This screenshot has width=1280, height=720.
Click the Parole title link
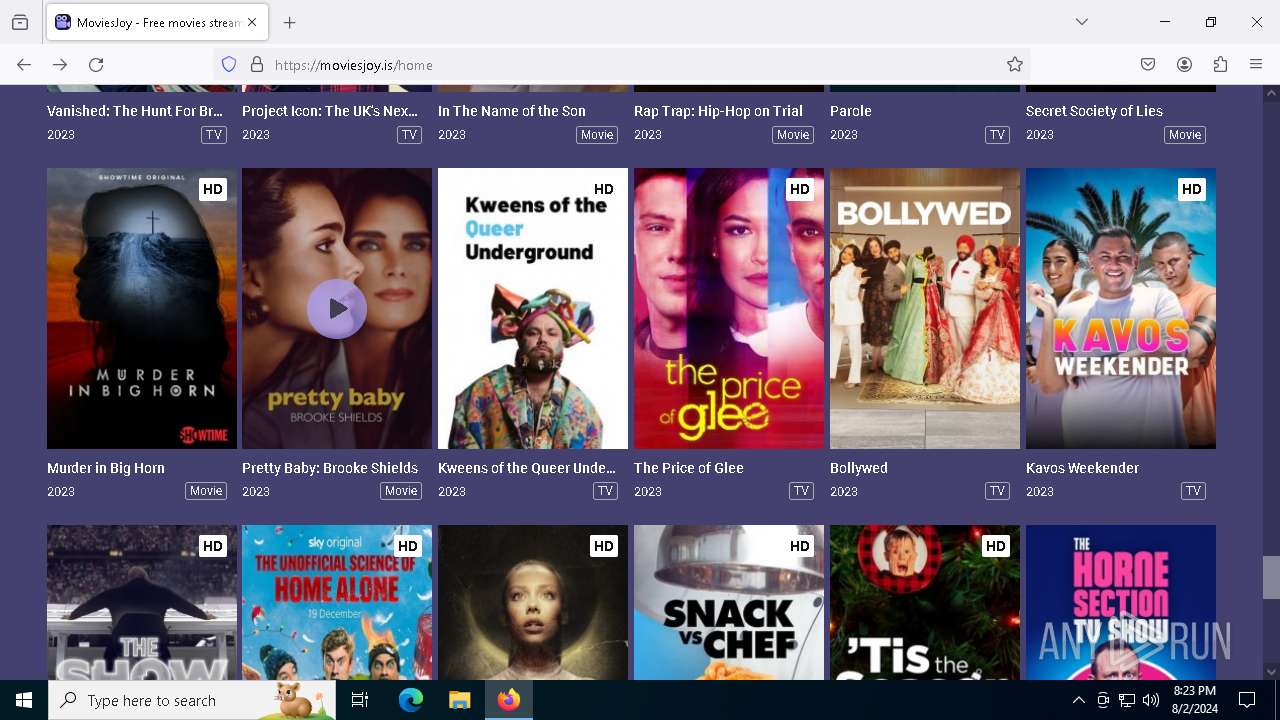851,111
